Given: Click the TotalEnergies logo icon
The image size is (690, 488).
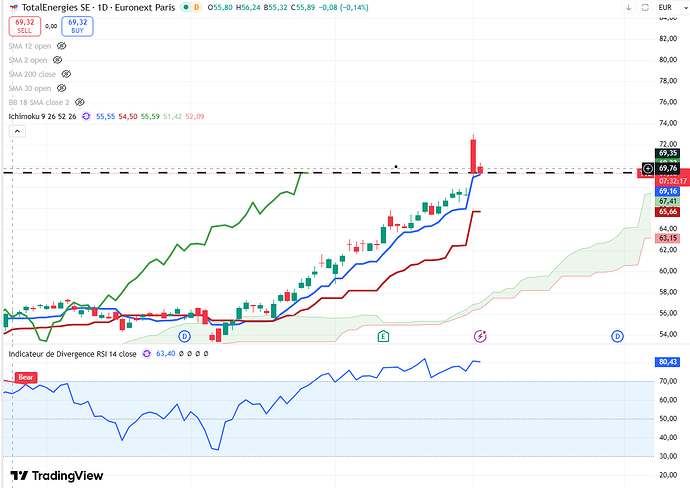Looking at the screenshot, I should click(x=11, y=7).
